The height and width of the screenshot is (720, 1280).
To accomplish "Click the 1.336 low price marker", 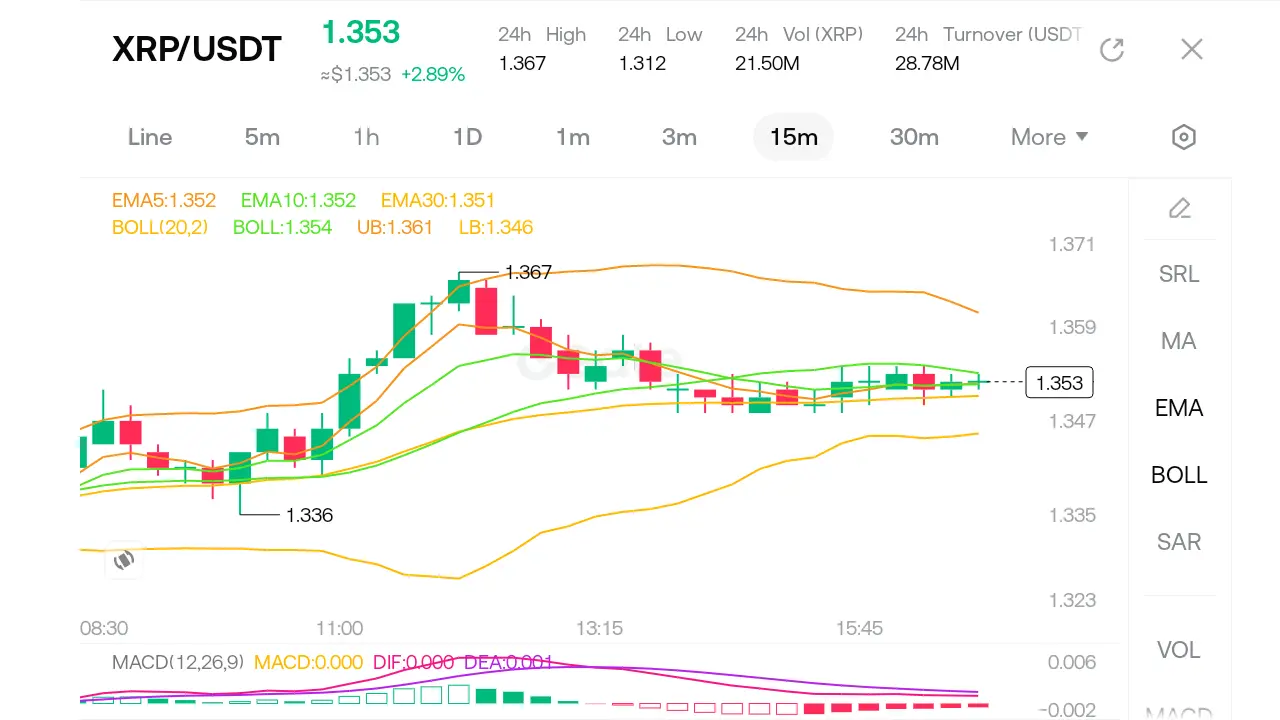I will (309, 515).
